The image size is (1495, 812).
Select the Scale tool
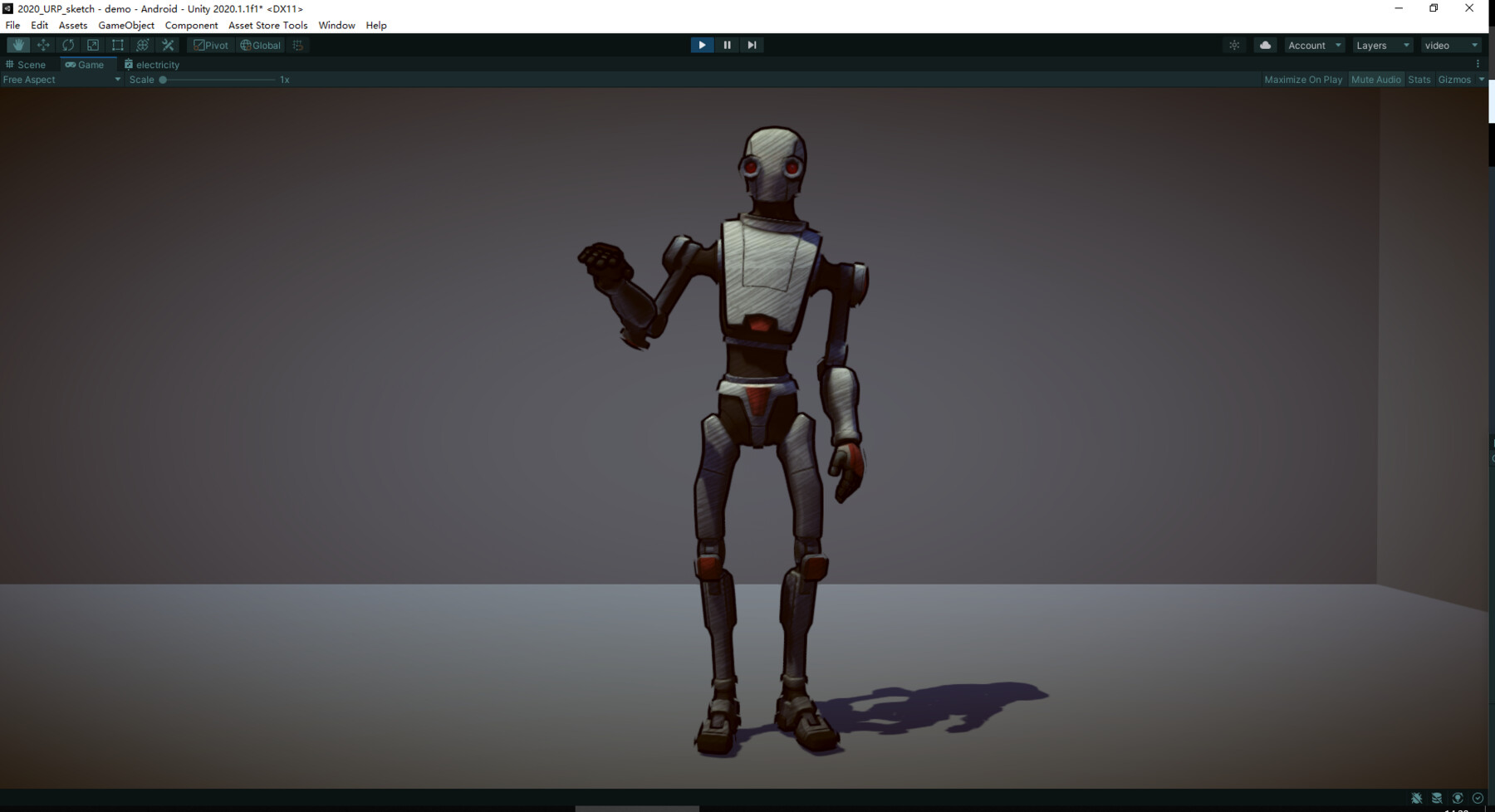point(92,45)
